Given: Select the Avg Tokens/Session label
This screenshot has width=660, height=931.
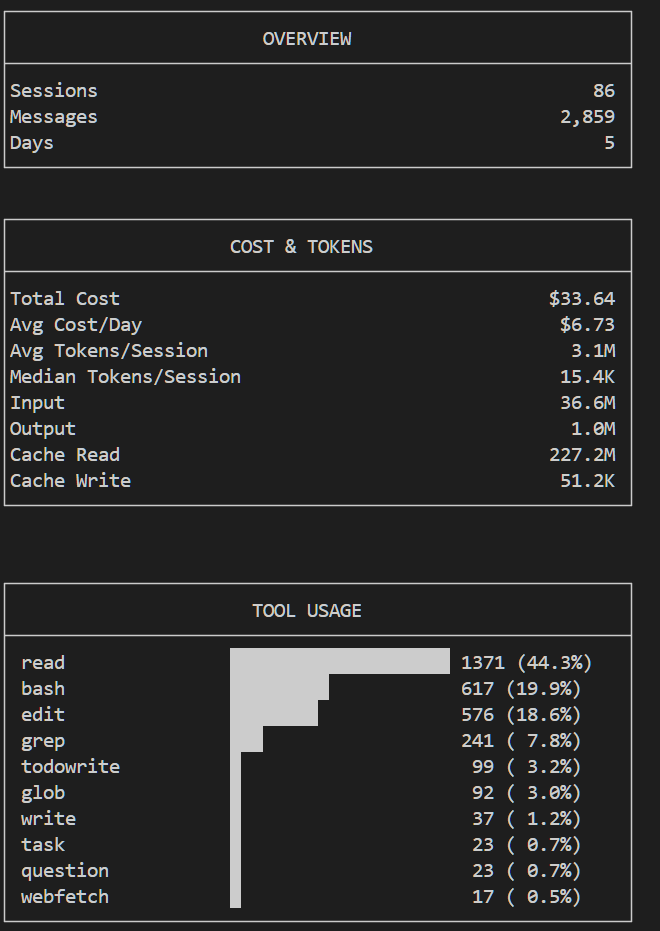Looking at the screenshot, I should [x=109, y=351].
